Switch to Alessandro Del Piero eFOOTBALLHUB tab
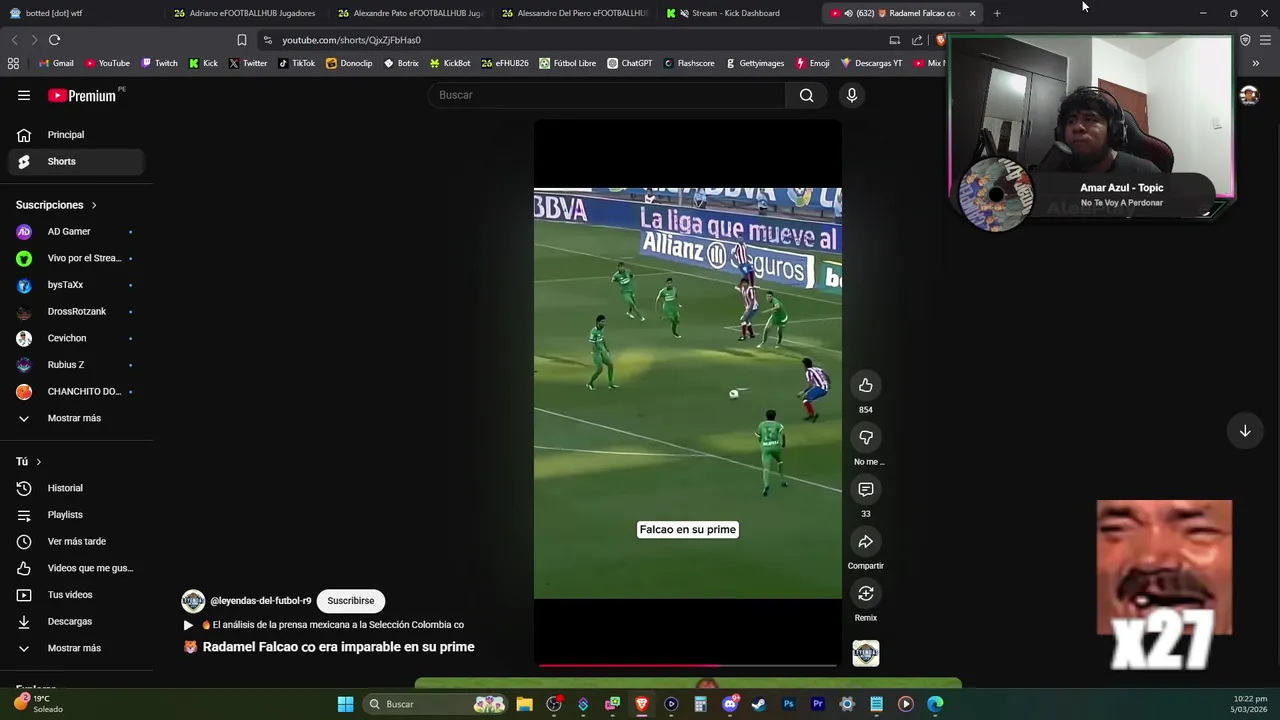1280x720 pixels. 575,13
